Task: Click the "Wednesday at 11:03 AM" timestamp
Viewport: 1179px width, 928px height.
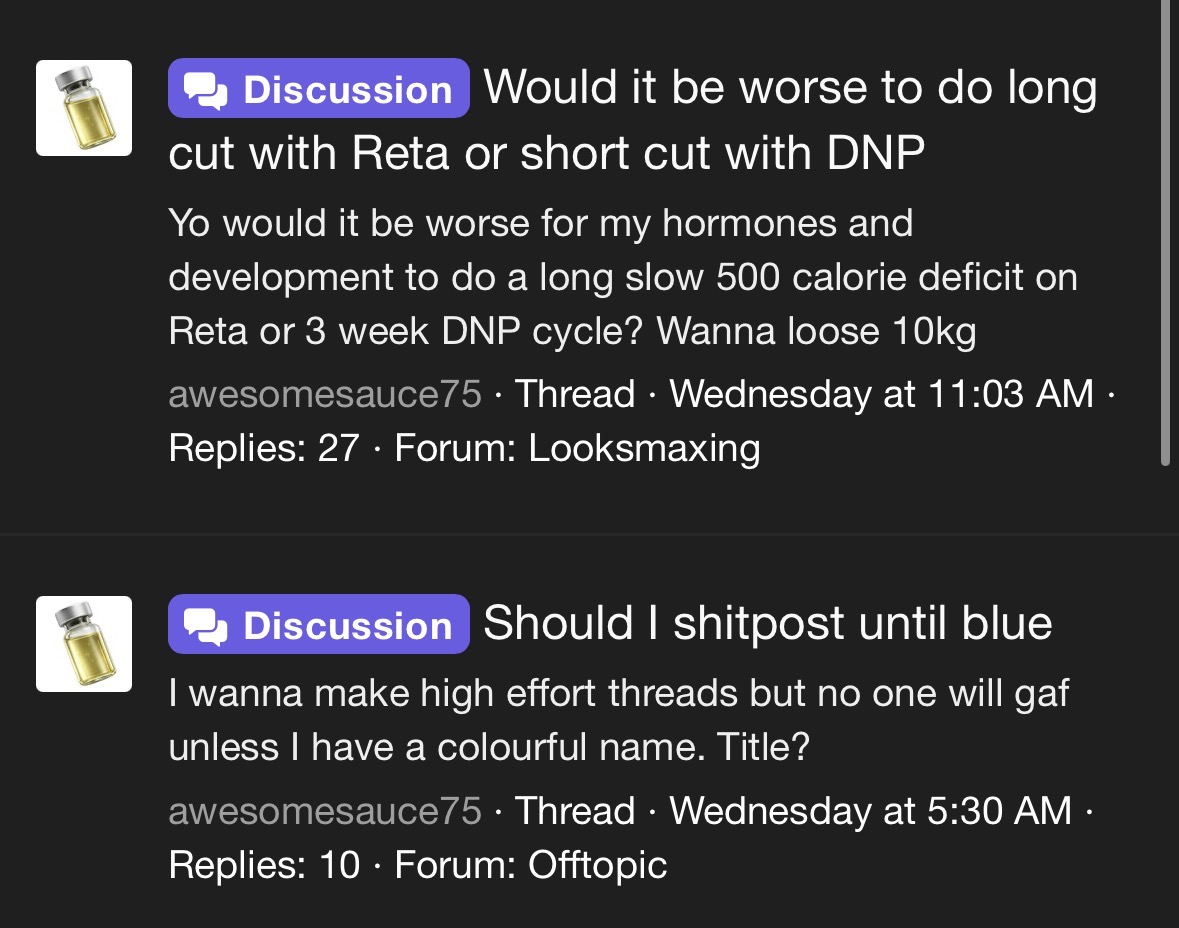Action: pos(881,394)
